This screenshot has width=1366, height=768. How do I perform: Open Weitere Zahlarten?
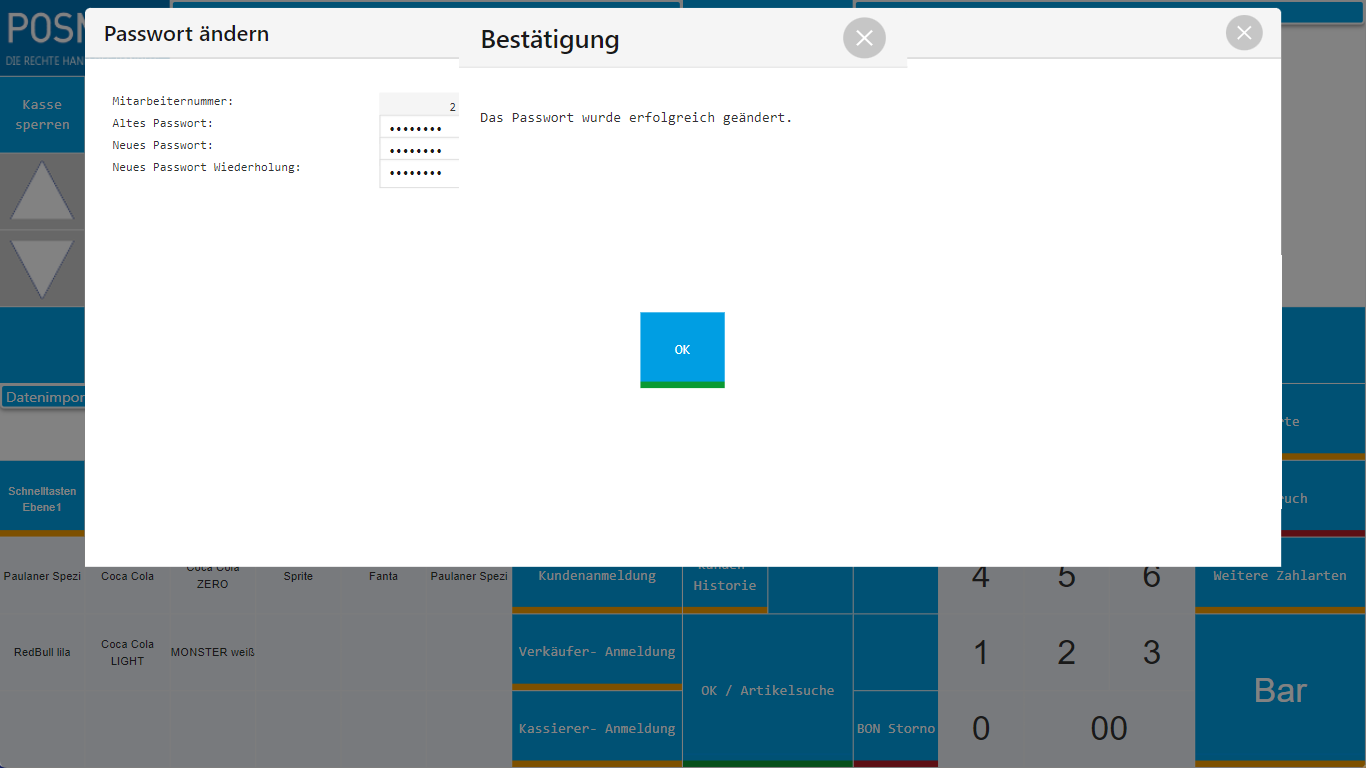(x=1279, y=576)
